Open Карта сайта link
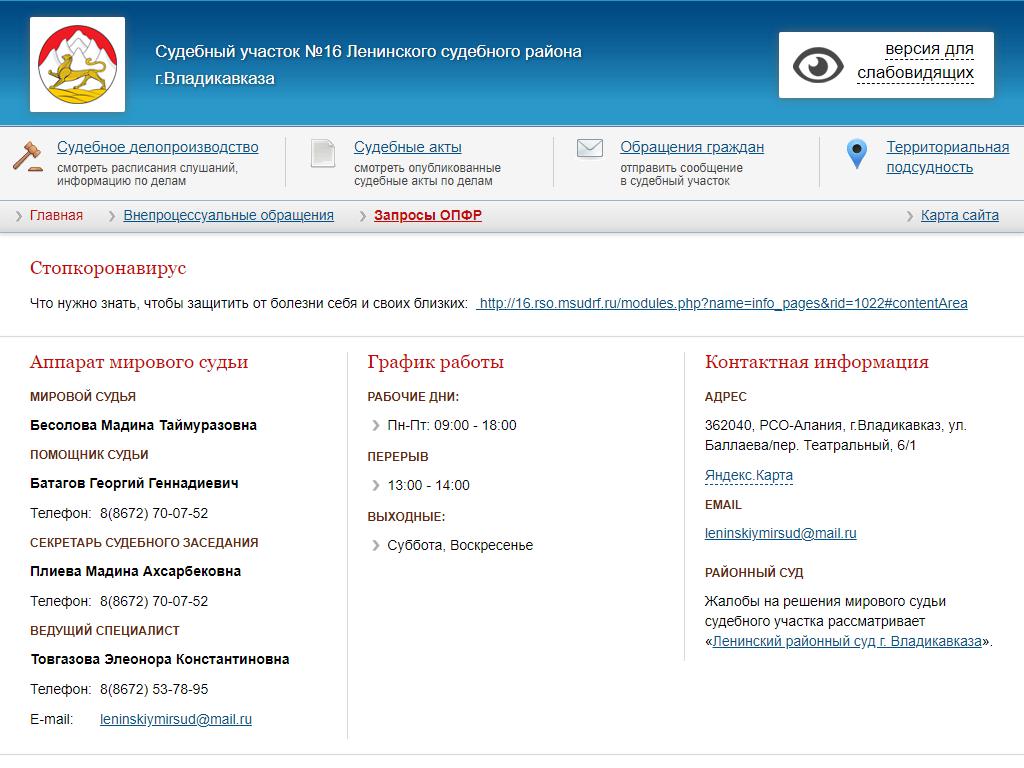 [x=959, y=216]
